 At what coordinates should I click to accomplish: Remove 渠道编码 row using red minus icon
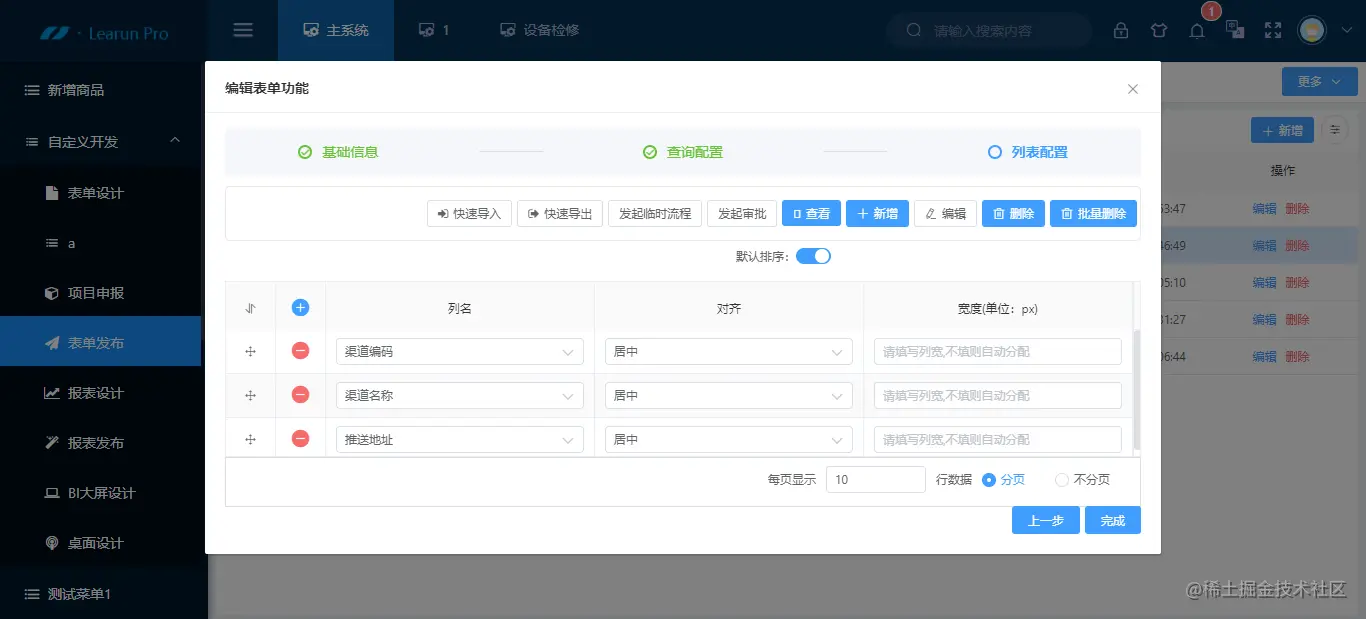pos(299,351)
